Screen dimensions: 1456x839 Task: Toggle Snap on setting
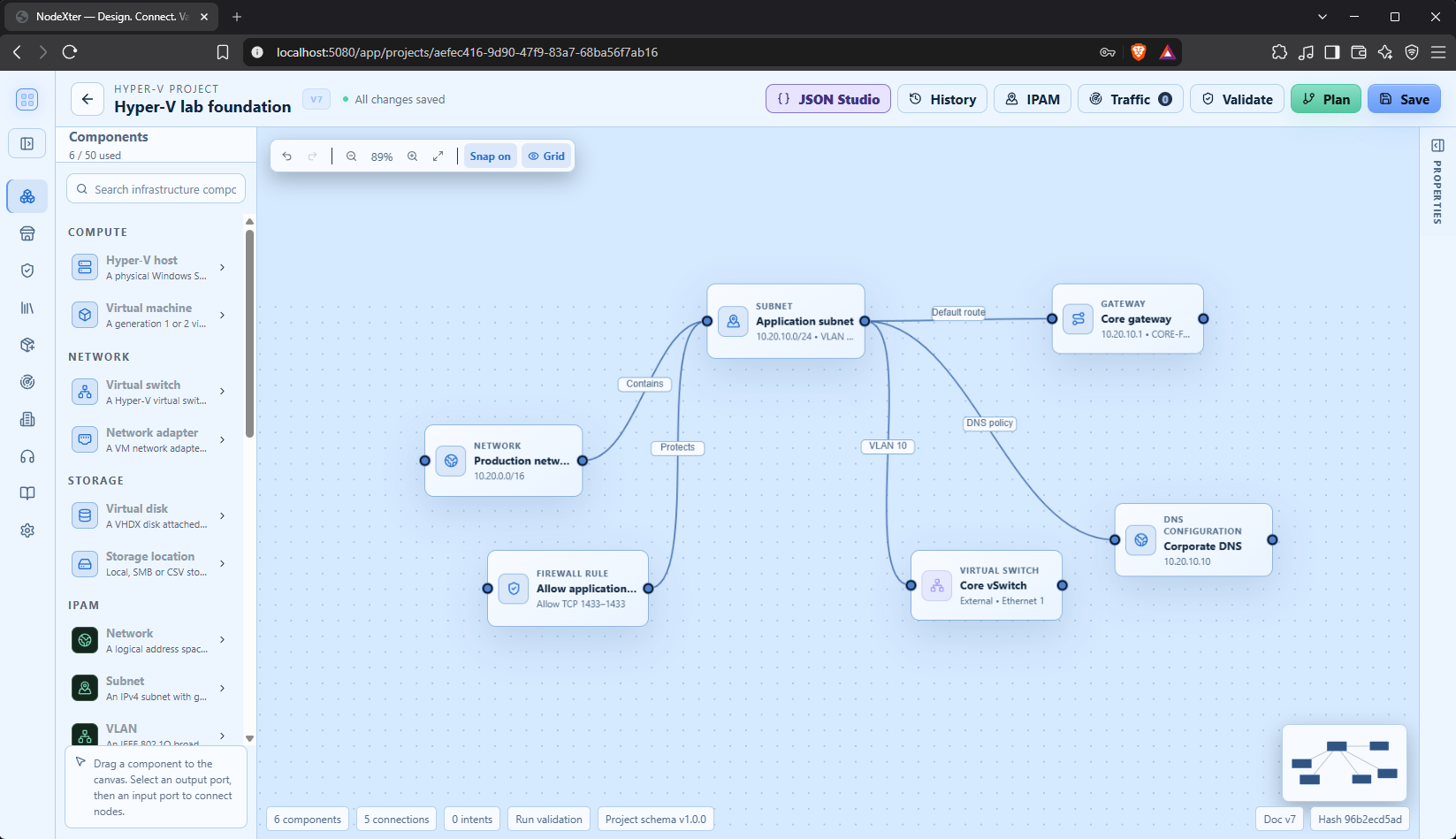click(491, 156)
